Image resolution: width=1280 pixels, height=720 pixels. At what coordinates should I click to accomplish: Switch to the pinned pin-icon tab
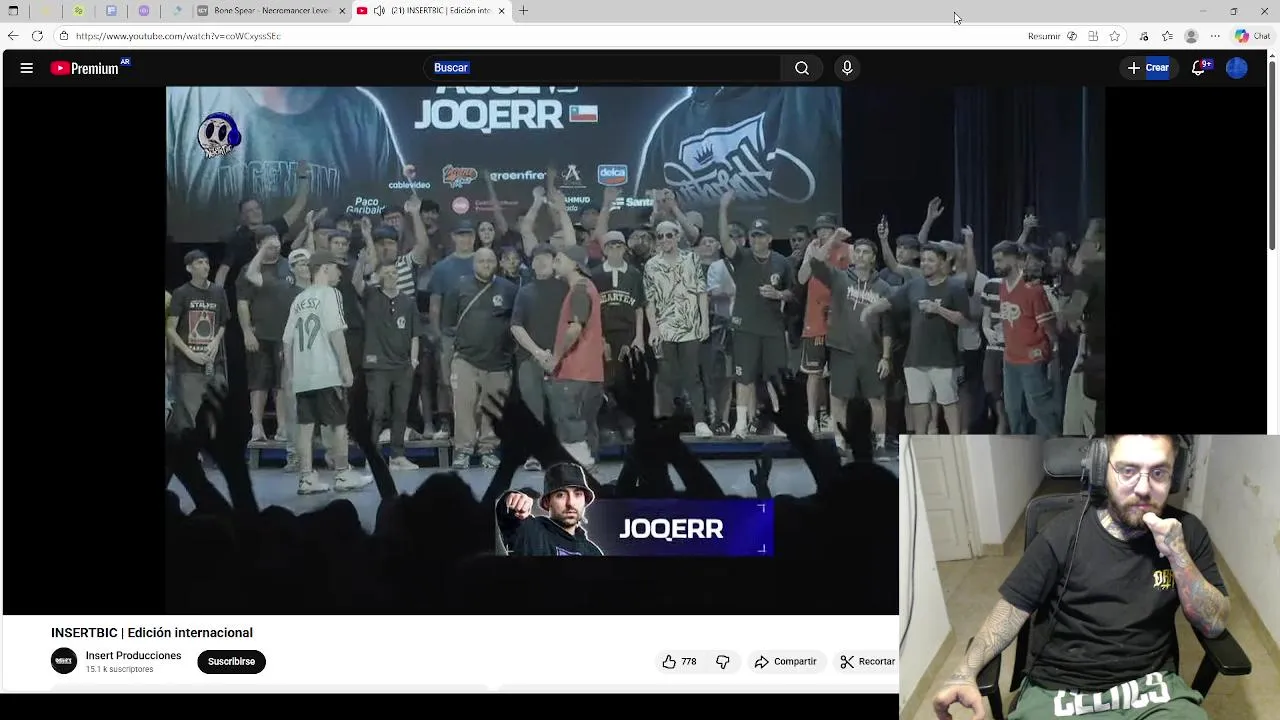(x=177, y=11)
